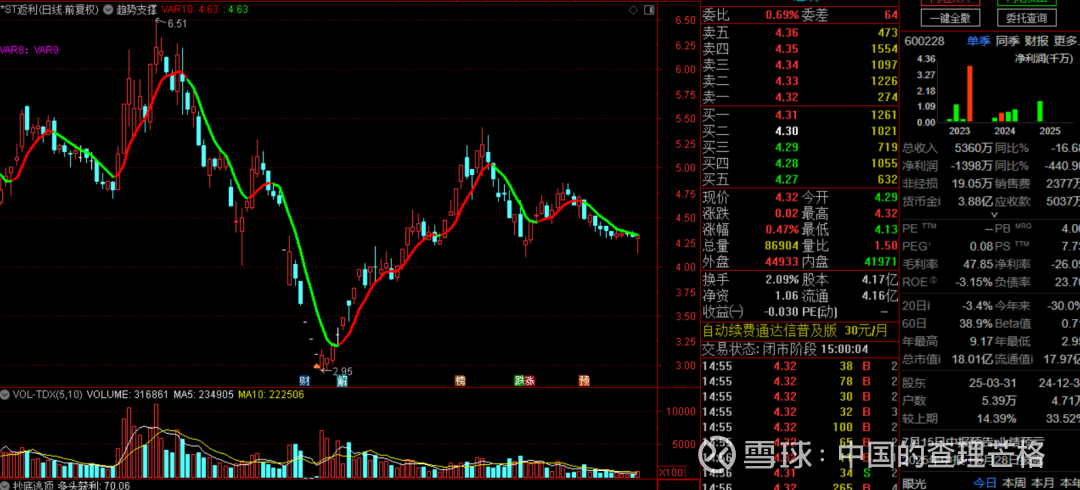Click the tall orange 2023 profit bar
The height and width of the screenshot is (490, 1080).
[x=970, y=94]
